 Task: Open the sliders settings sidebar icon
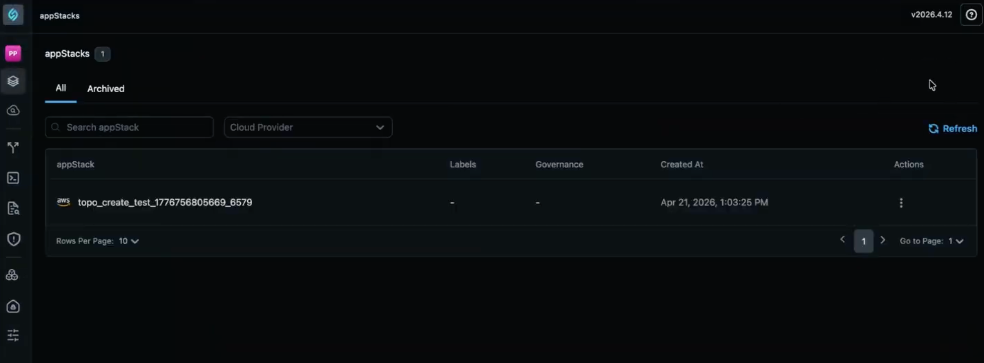(13, 335)
